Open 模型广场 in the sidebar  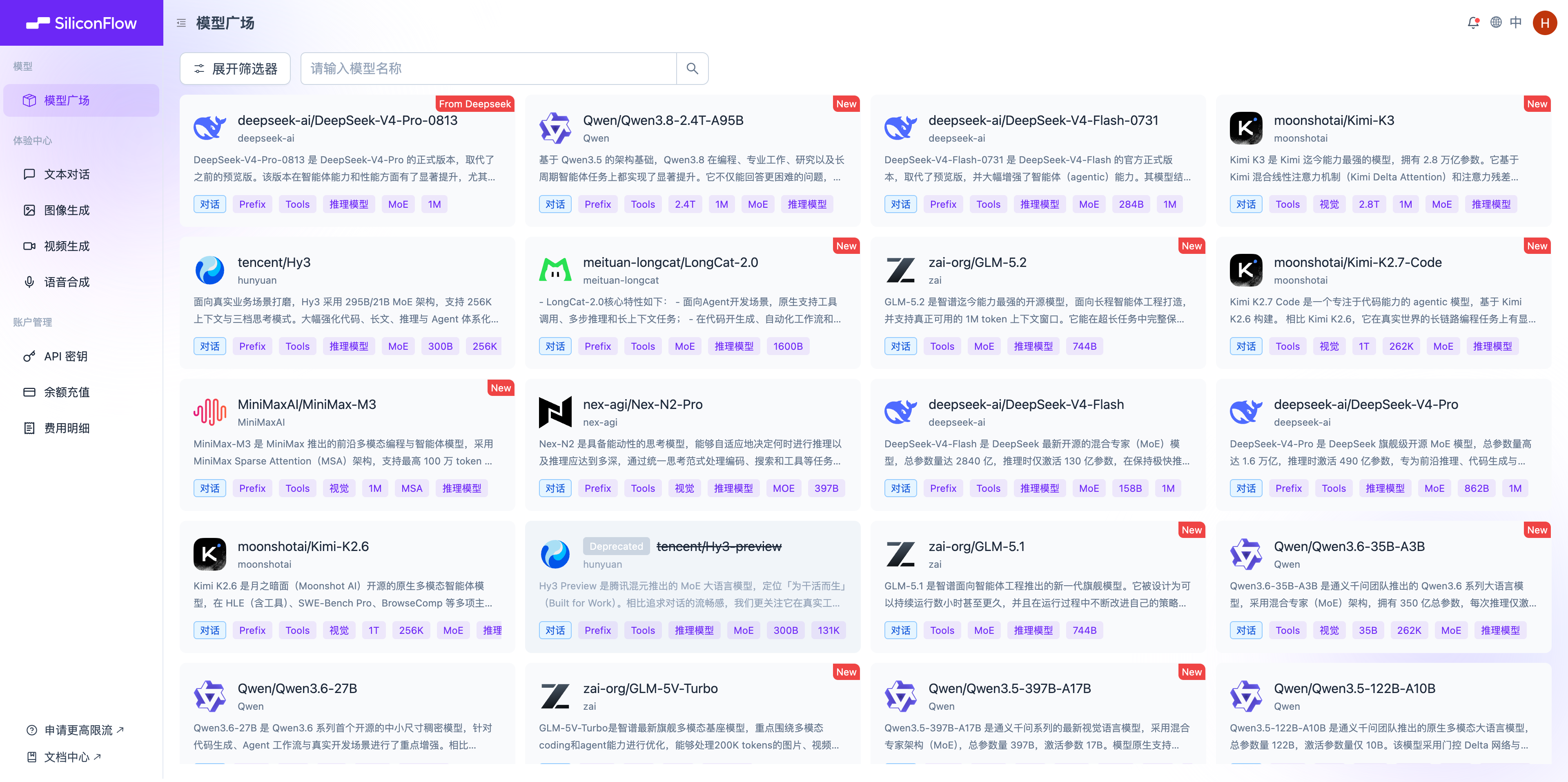tap(82, 100)
